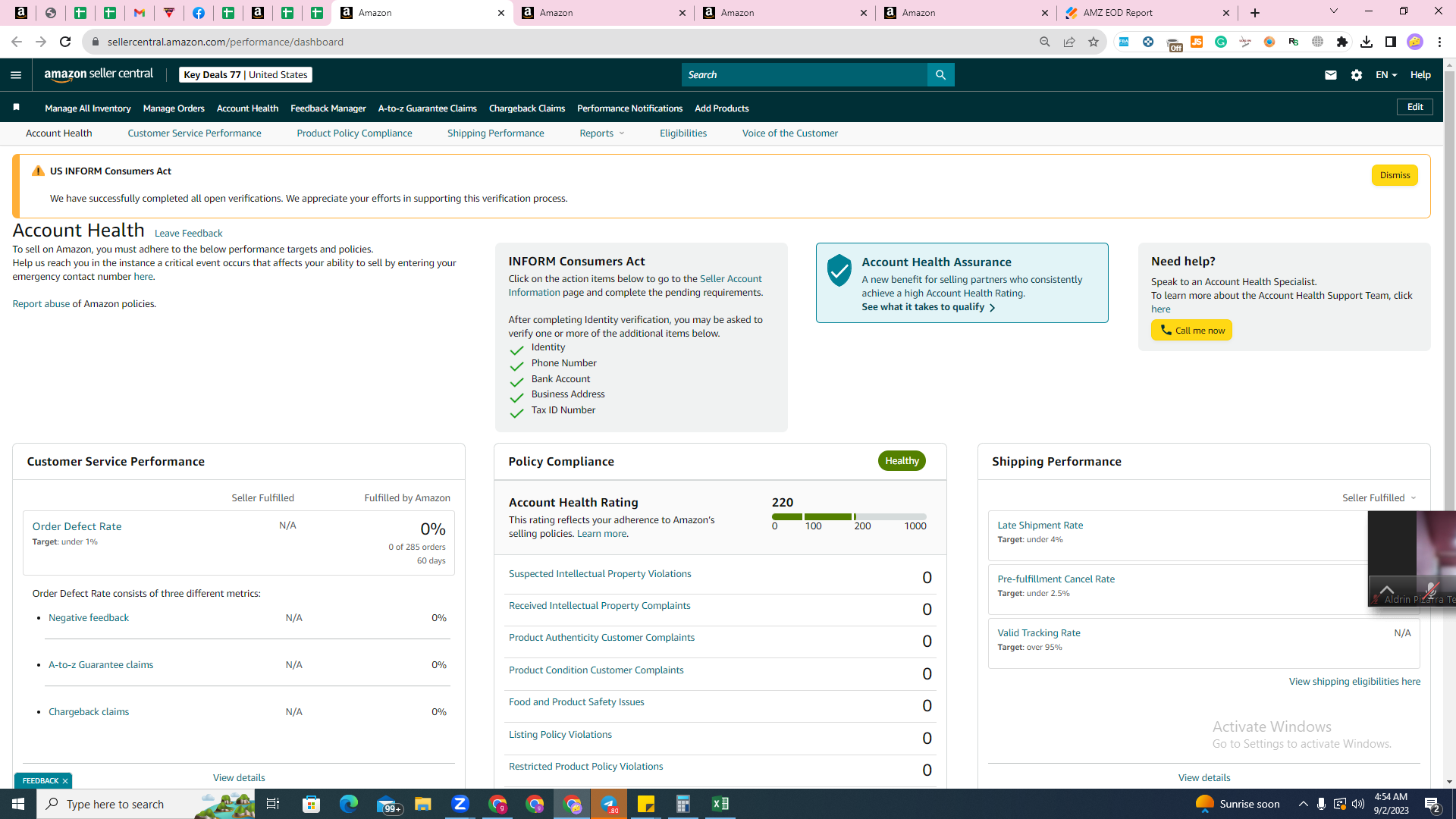1456x819 pixels.
Task: Show hidden system tray icons
Action: pos(1303,804)
